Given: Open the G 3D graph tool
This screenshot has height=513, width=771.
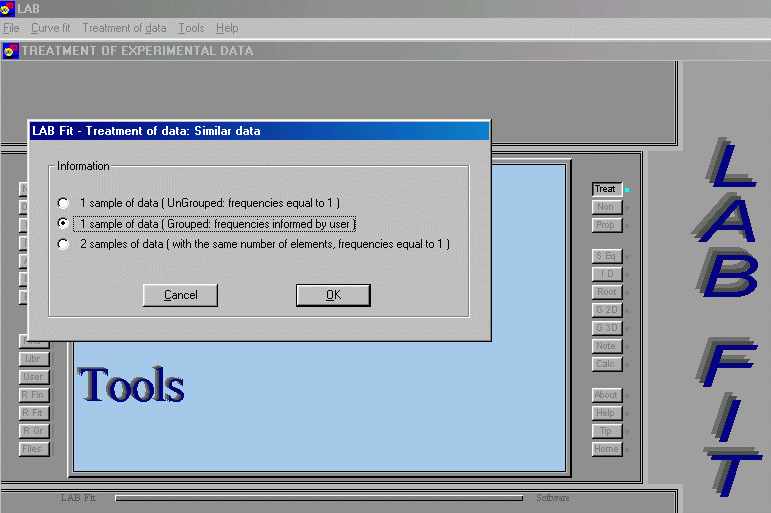Looking at the screenshot, I should click(607, 328).
